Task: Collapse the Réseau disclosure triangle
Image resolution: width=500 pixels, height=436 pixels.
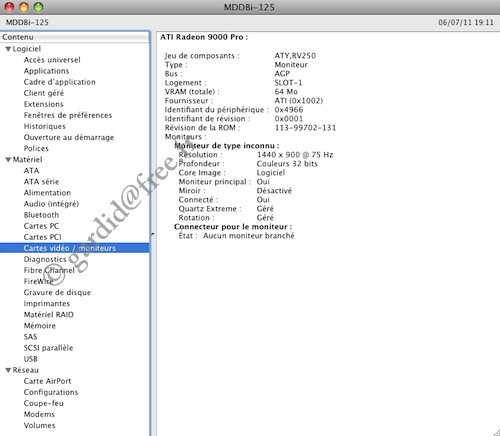Action: coord(9,370)
